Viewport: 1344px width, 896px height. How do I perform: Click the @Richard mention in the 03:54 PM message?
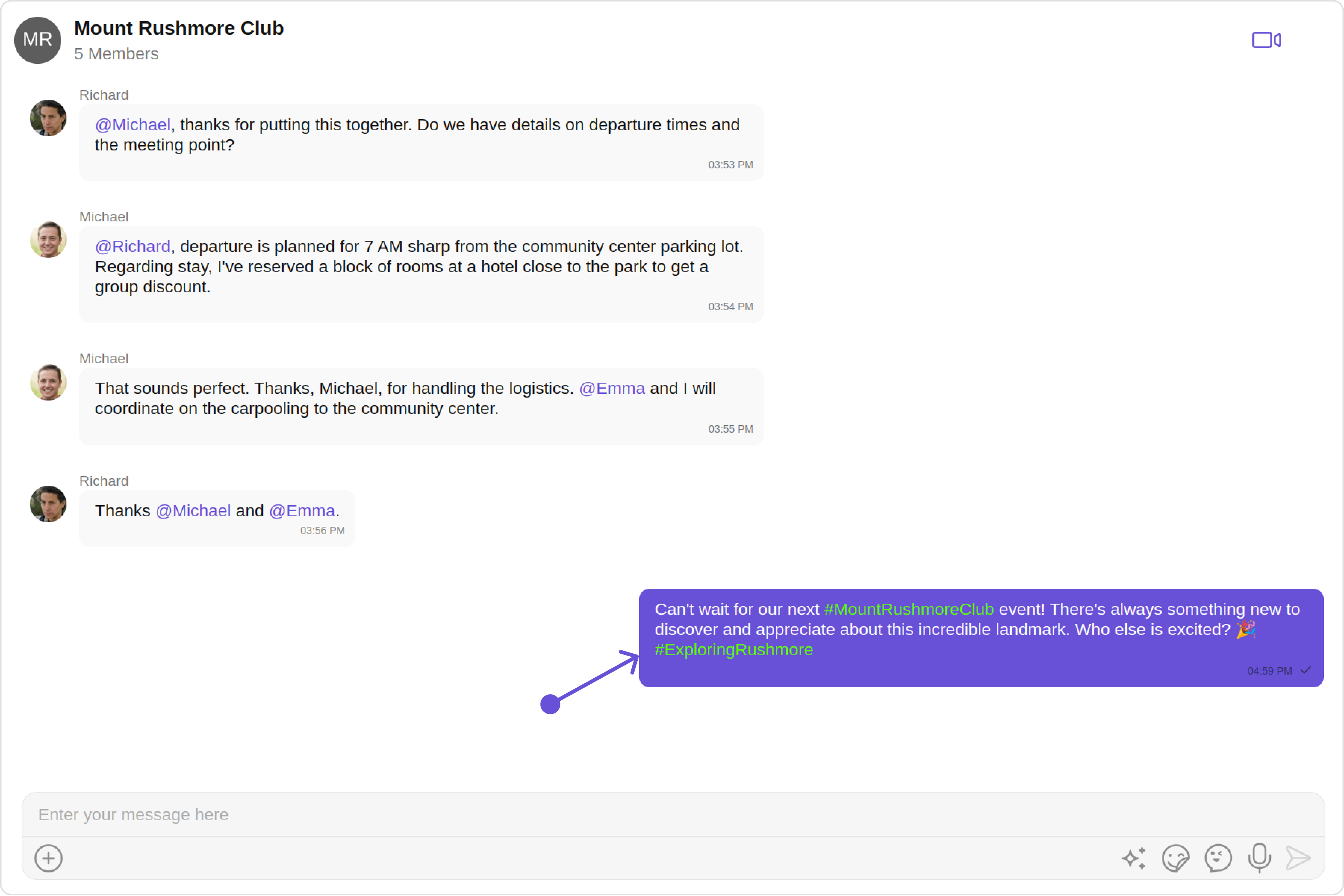point(133,246)
